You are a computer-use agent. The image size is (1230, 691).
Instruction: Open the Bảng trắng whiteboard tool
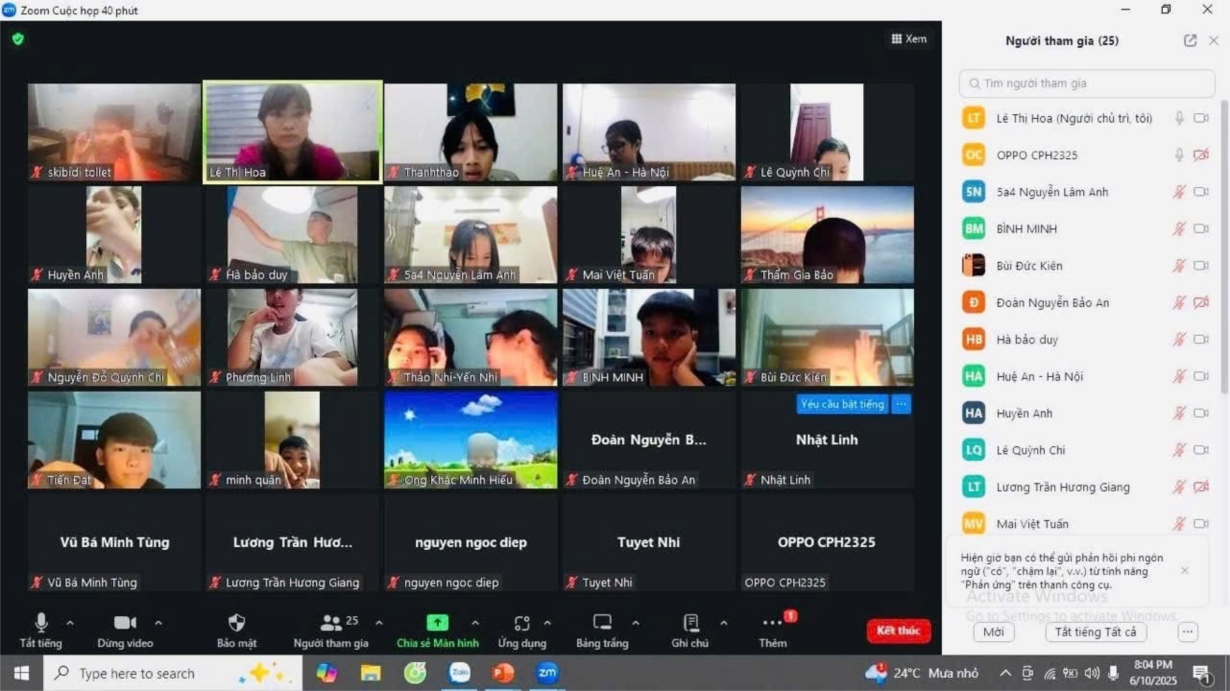(602, 623)
